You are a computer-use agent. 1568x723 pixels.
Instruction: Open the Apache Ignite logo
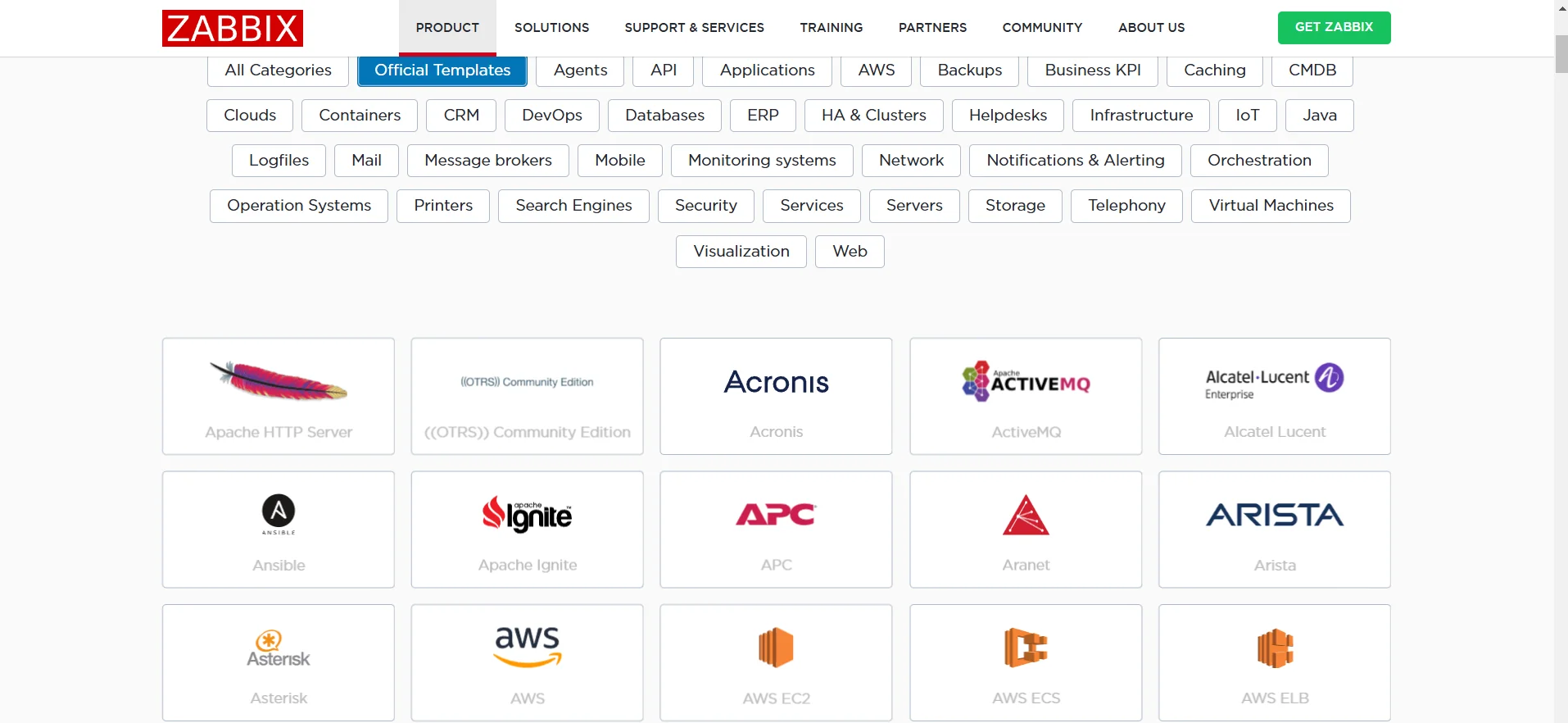coord(527,514)
